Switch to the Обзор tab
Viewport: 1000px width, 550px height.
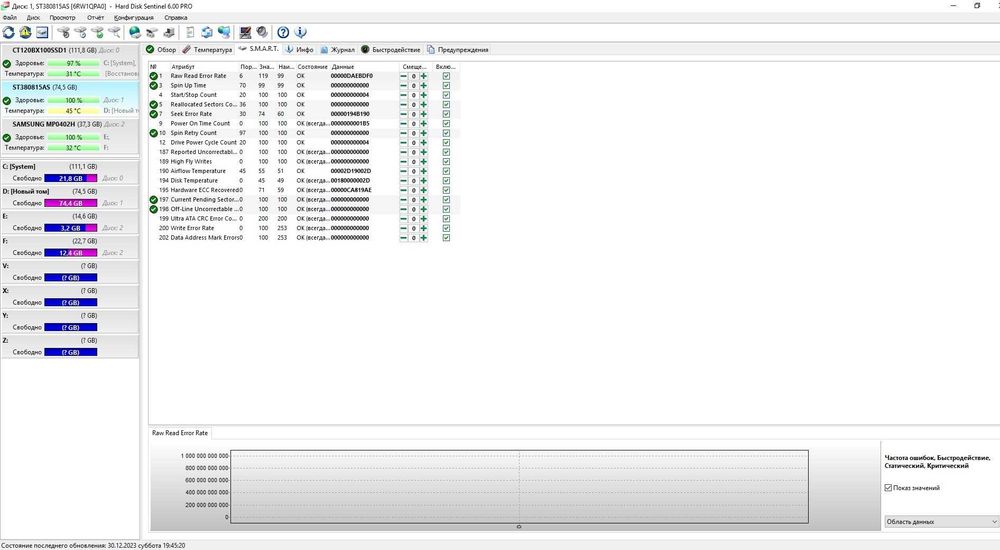coord(161,50)
